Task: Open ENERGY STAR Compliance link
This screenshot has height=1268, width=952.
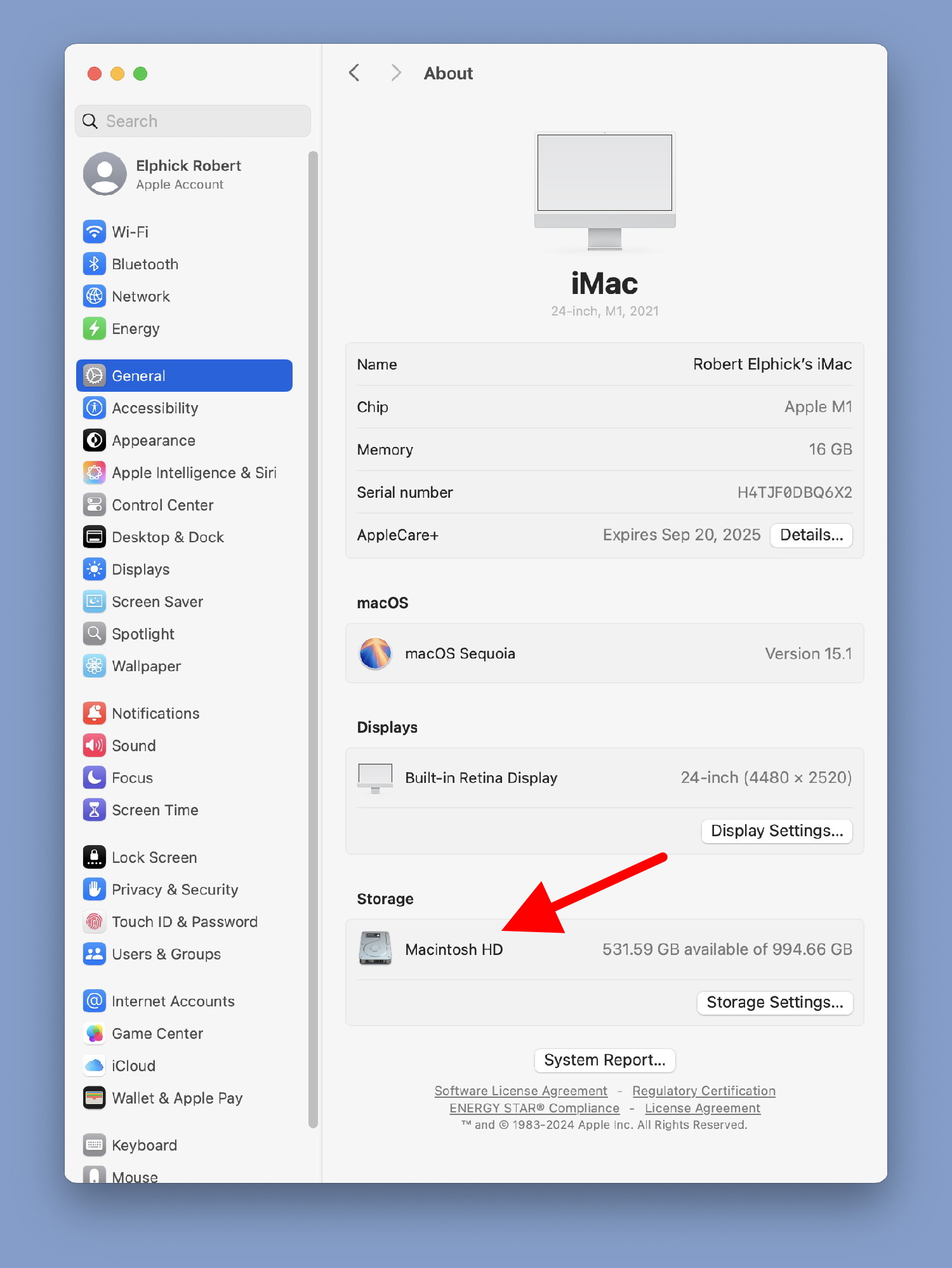Action: tap(534, 1108)
